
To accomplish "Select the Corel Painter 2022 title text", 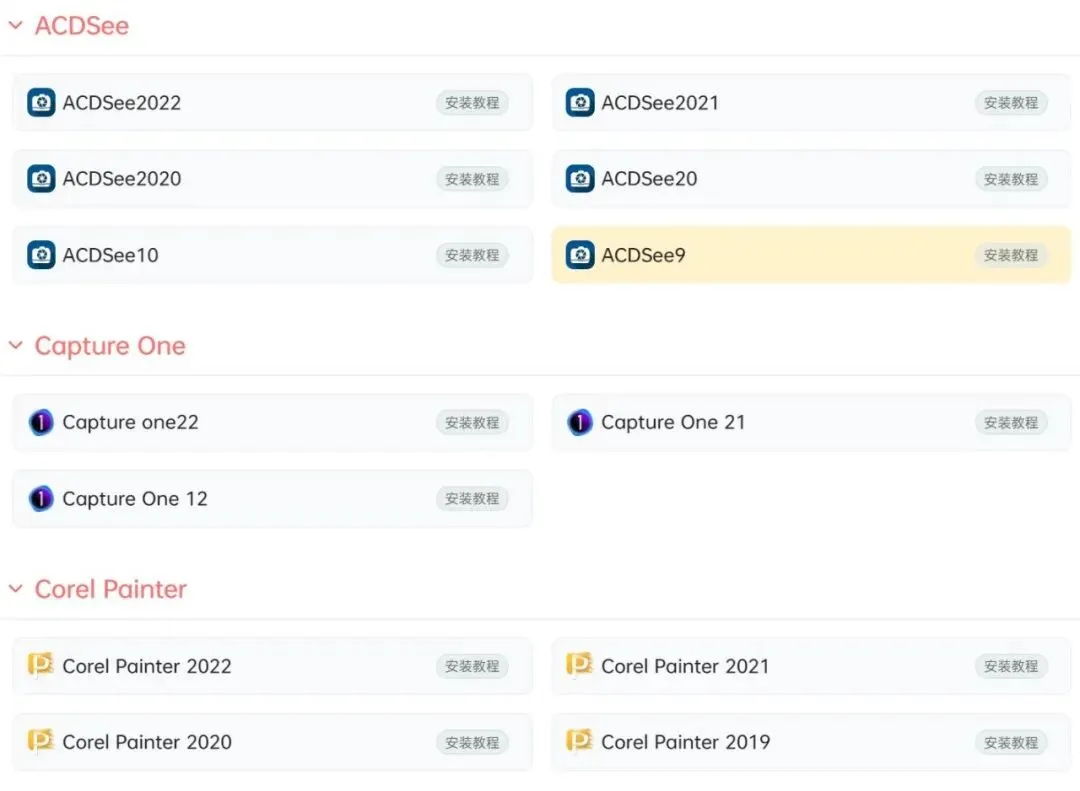I will (147, 666).
